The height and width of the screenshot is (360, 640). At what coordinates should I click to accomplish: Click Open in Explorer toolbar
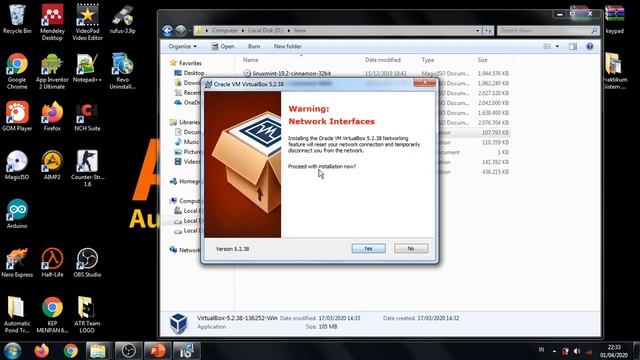(x=223, y=47)
